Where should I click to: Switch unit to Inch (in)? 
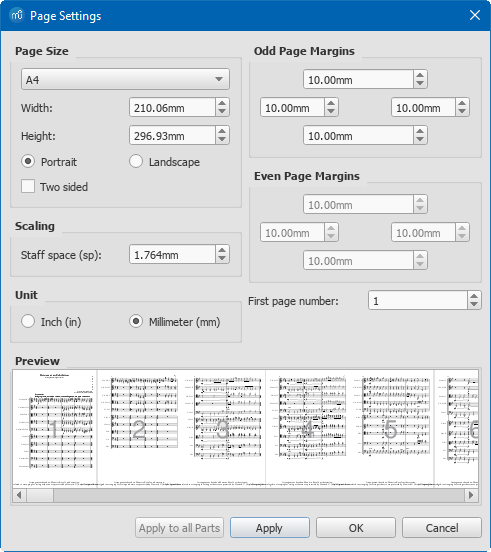pos(51,322)
